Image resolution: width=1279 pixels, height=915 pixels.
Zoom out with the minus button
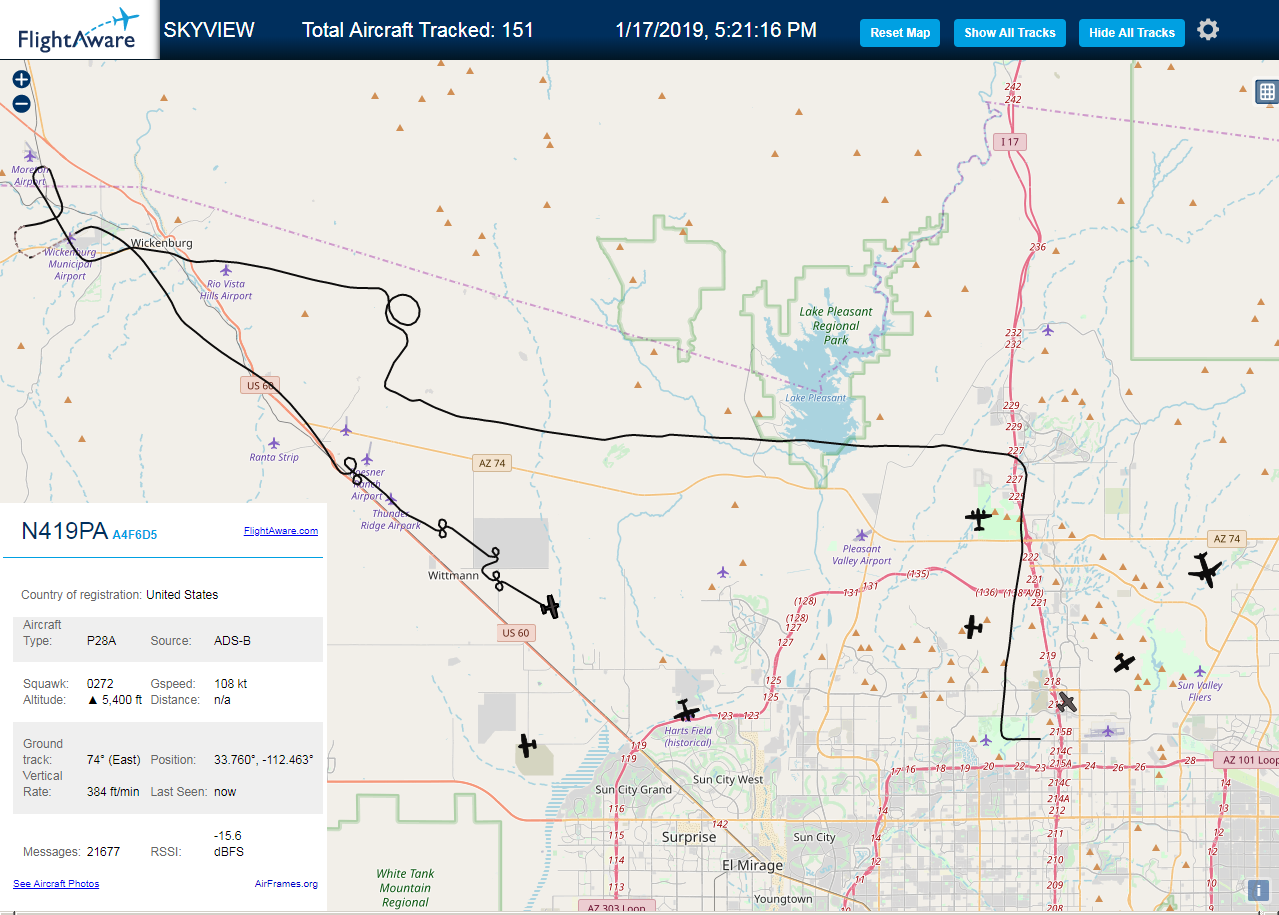point(21,104)
